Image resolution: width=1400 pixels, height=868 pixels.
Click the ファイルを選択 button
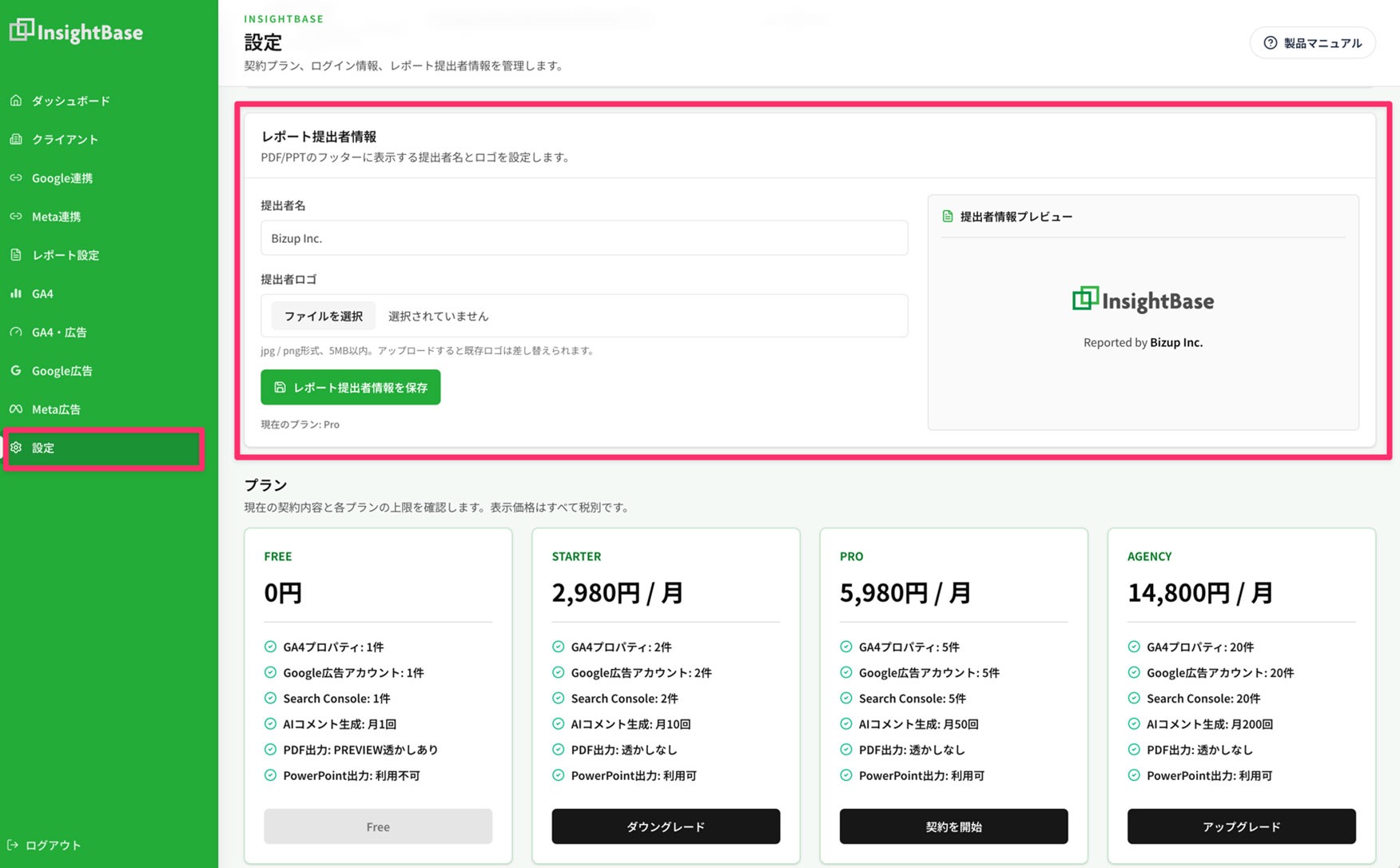click(x=324, y=316)
